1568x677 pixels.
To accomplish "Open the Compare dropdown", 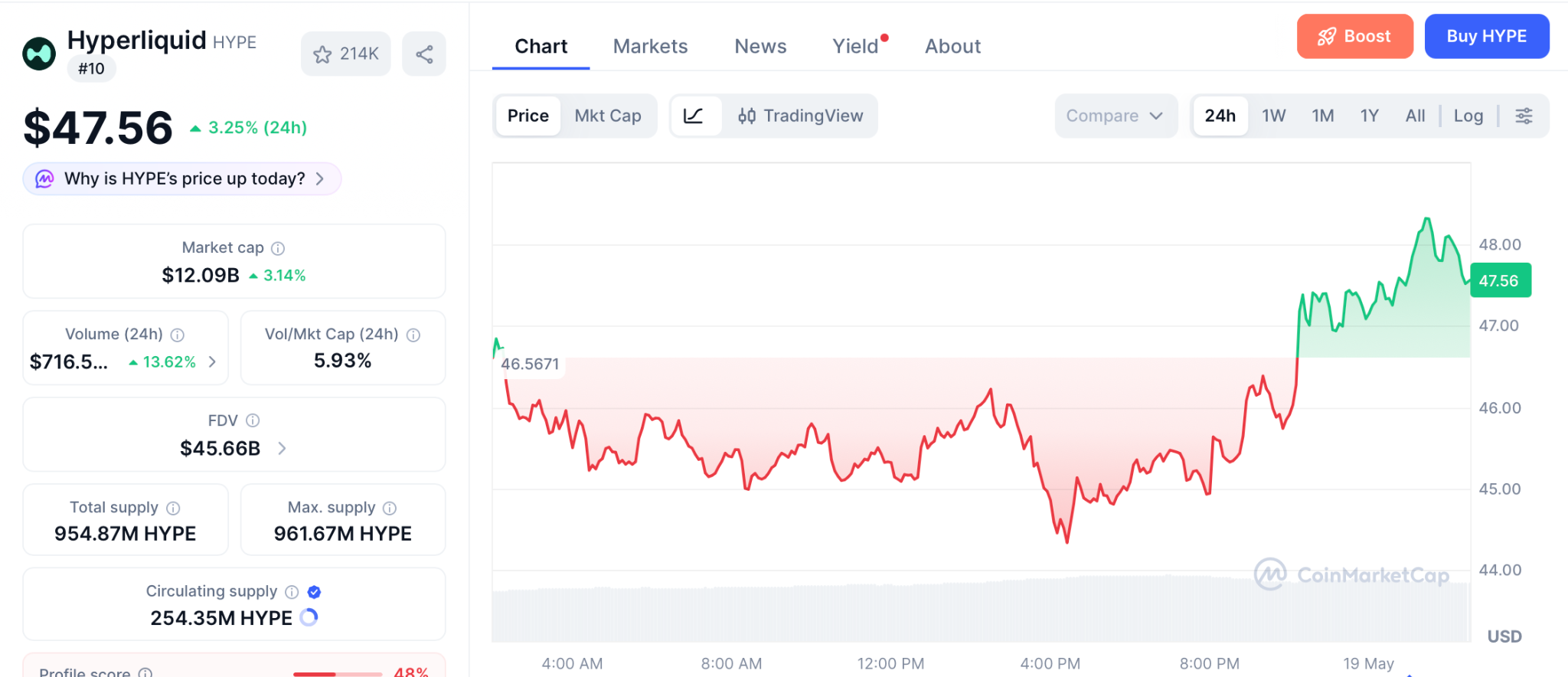I will coord(1115,116).
